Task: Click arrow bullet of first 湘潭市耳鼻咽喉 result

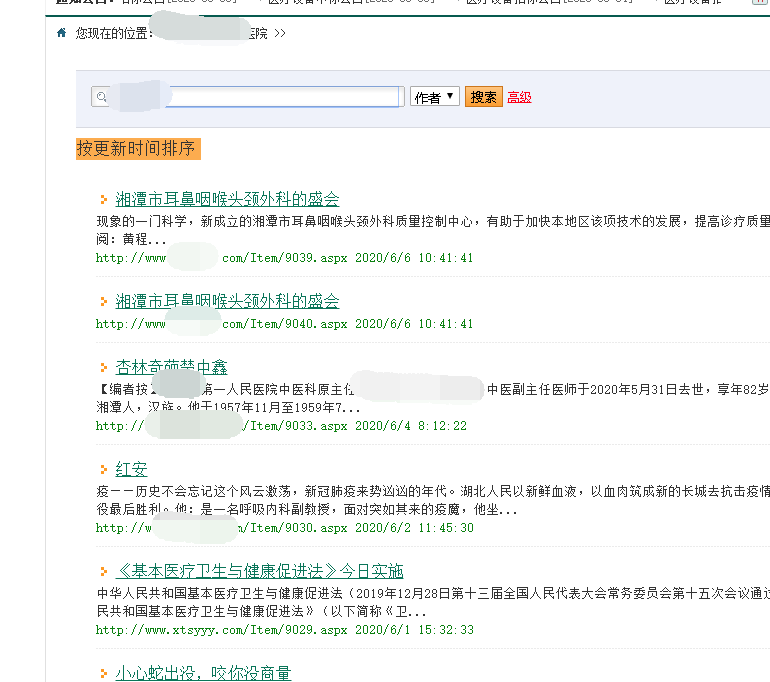Action: point(103,200)
